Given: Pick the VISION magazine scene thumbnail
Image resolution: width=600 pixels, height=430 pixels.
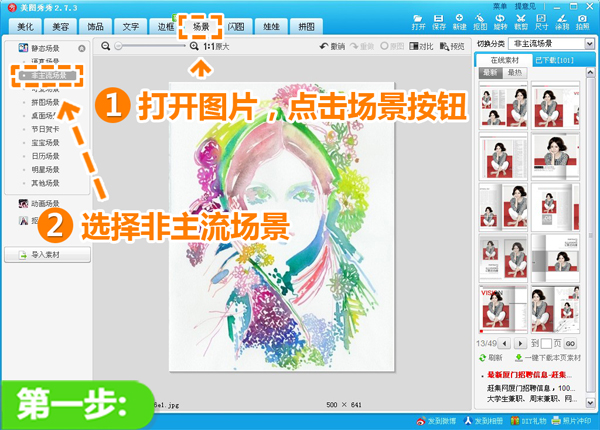Looking at the screenshot, I should pyautogui.click(x=503, y=309).
